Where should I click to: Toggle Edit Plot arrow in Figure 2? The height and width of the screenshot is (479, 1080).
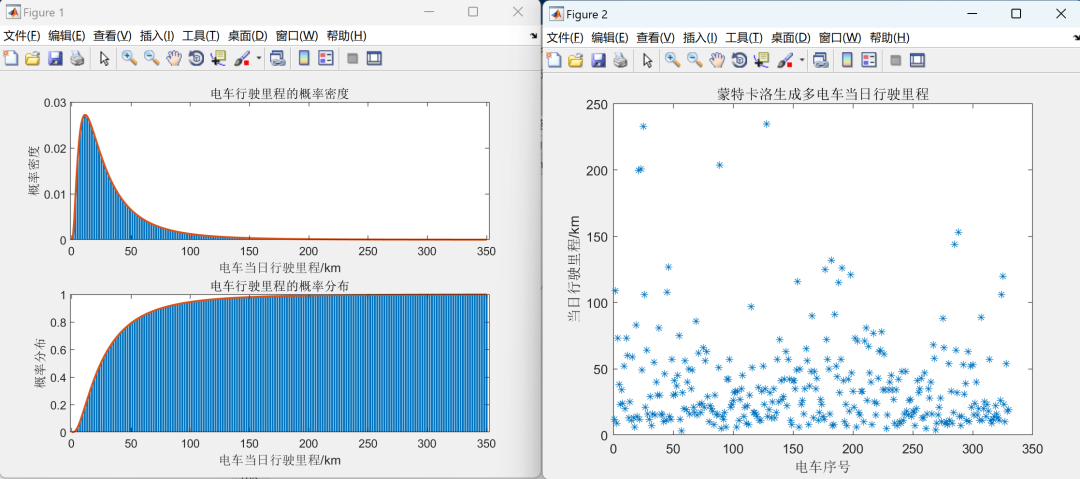point(647,61)
